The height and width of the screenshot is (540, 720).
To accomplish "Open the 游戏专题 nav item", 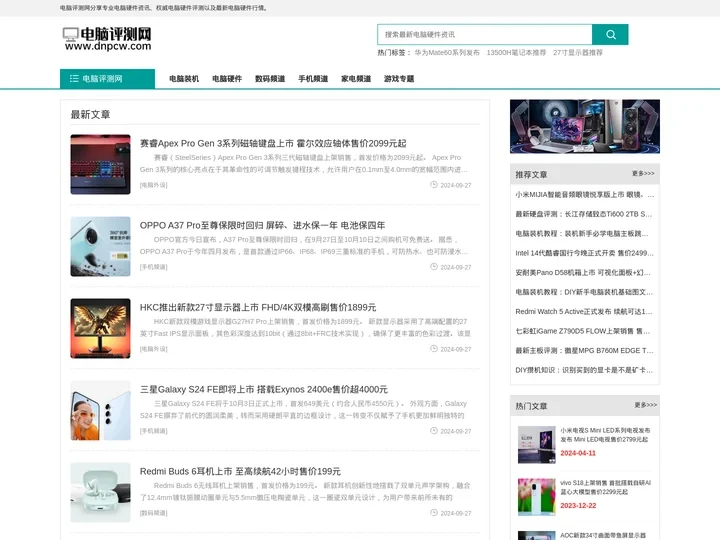I will pyautogui.click(x=399, y=79).
